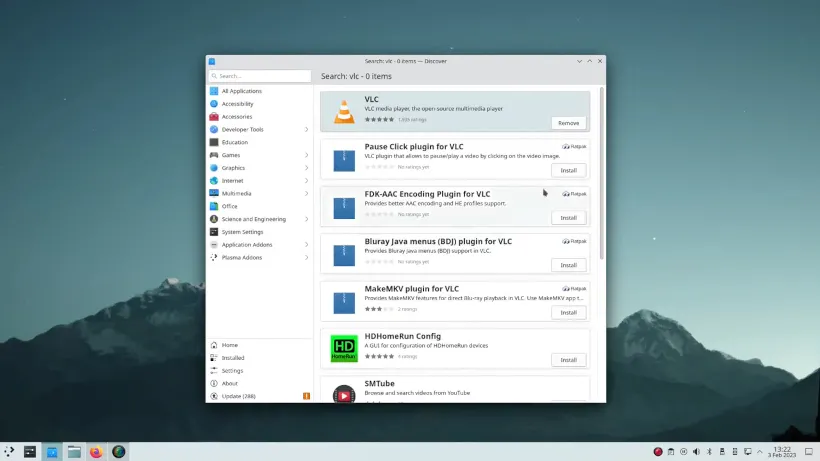Screen dimensions: 820x461
Task: Select the Office category icon
Action: (214, 206)
